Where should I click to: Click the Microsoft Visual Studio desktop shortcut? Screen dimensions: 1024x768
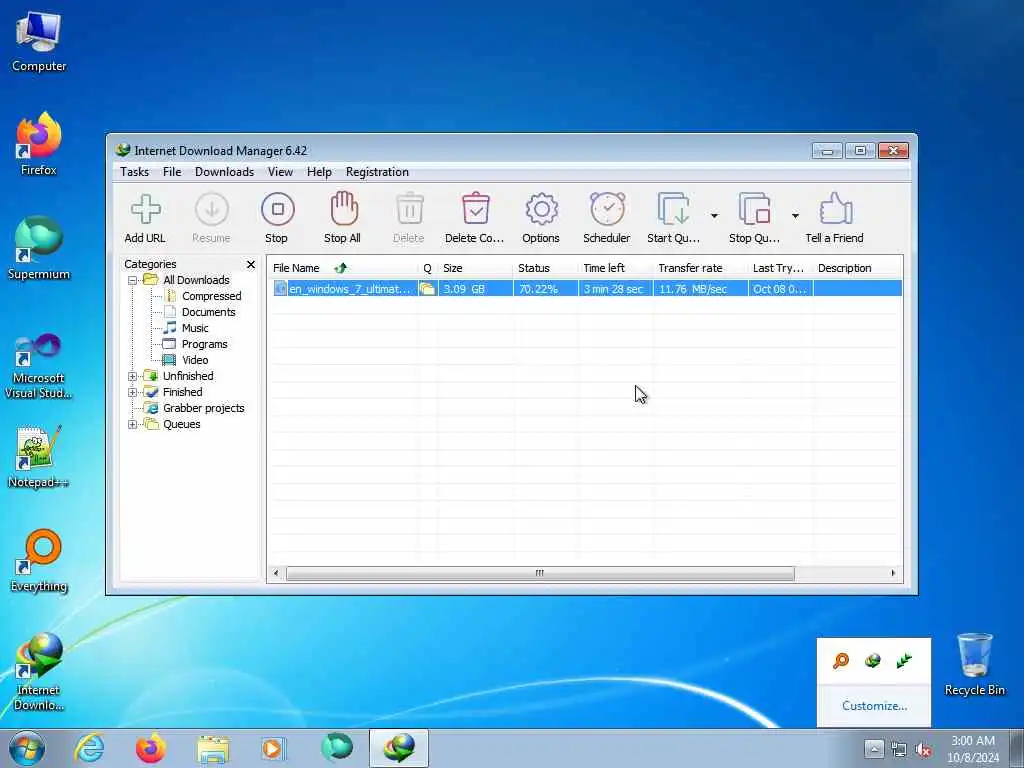[x=38, y=366]
